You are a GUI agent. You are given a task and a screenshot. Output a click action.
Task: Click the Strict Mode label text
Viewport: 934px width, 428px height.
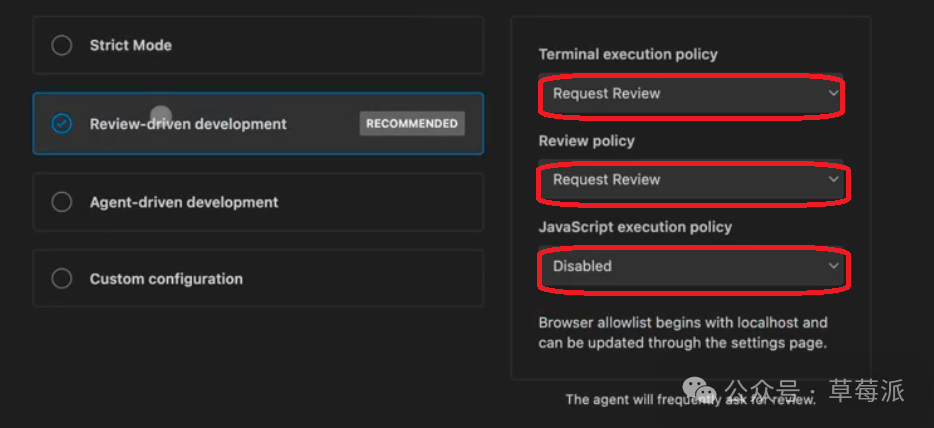point(131,45)
